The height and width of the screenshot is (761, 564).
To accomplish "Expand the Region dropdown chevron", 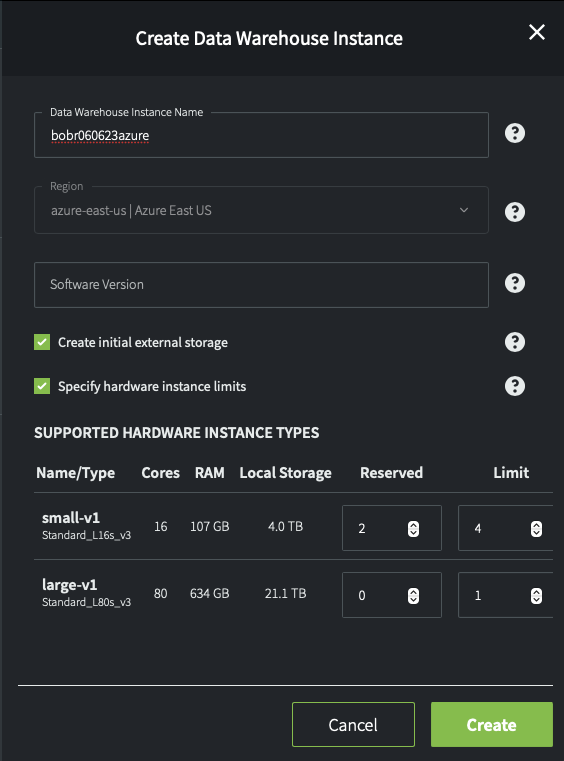I will [464, 210].
